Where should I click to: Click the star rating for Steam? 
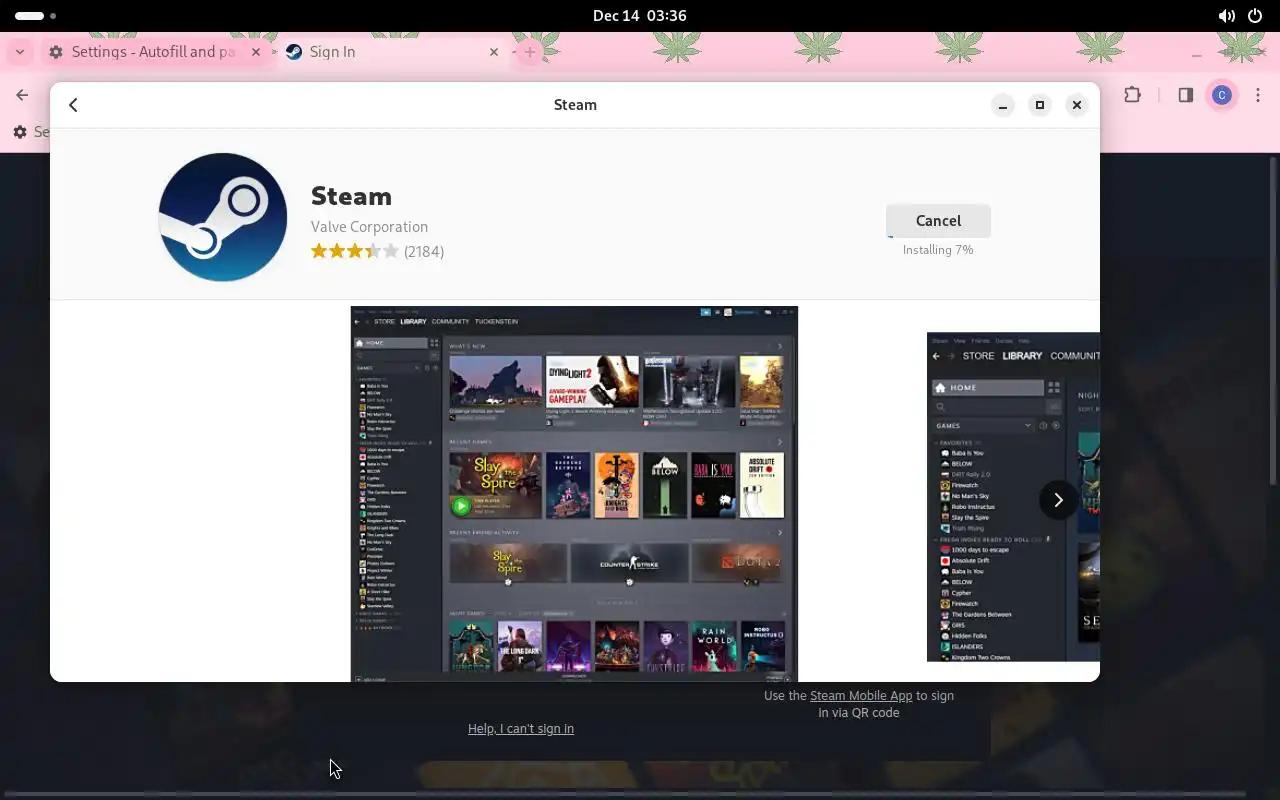354,251
